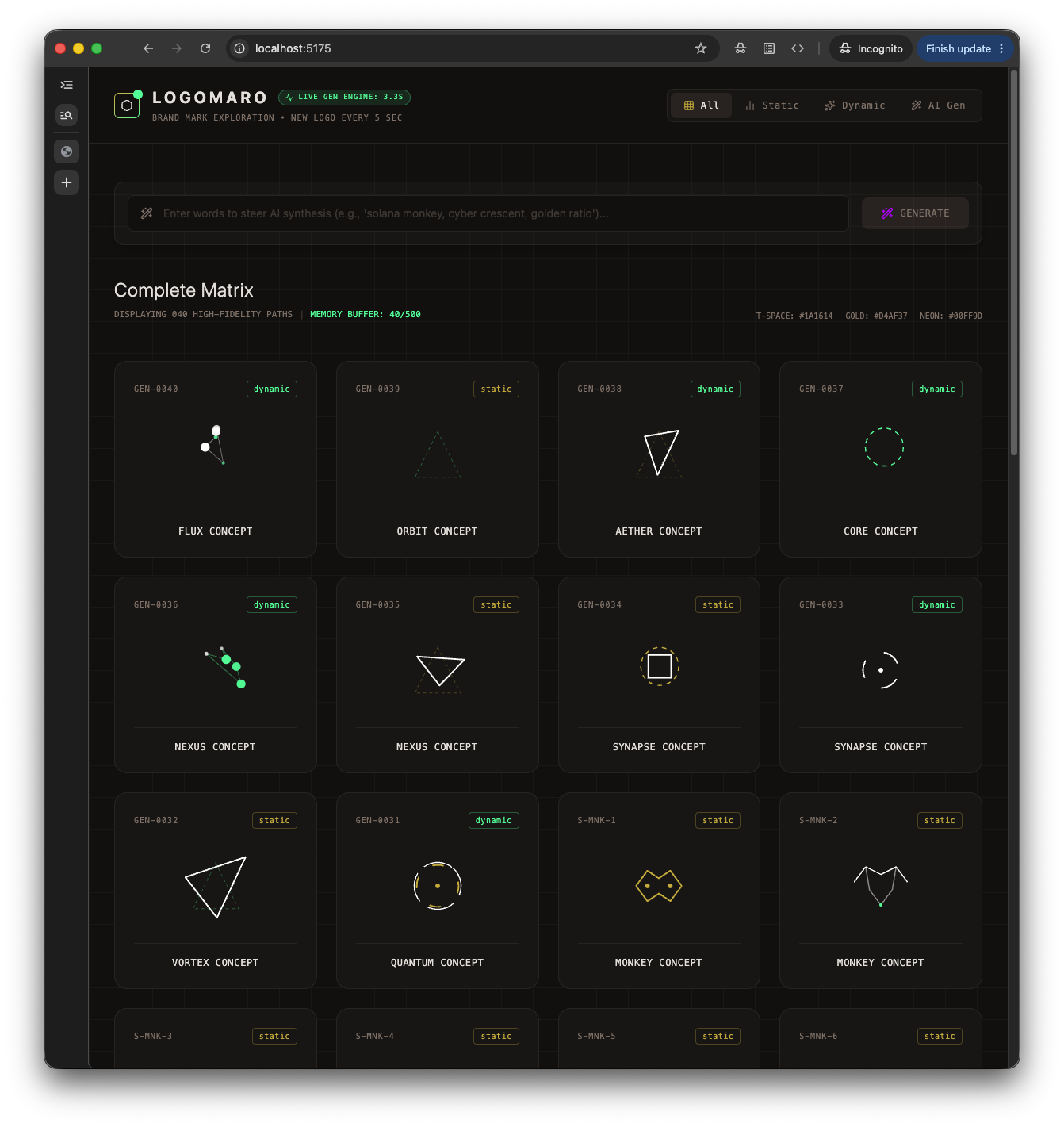Click the 'MEMORY BUFFER: 40/500' status text
1064x1127 pixels.
tap(366, 315)
